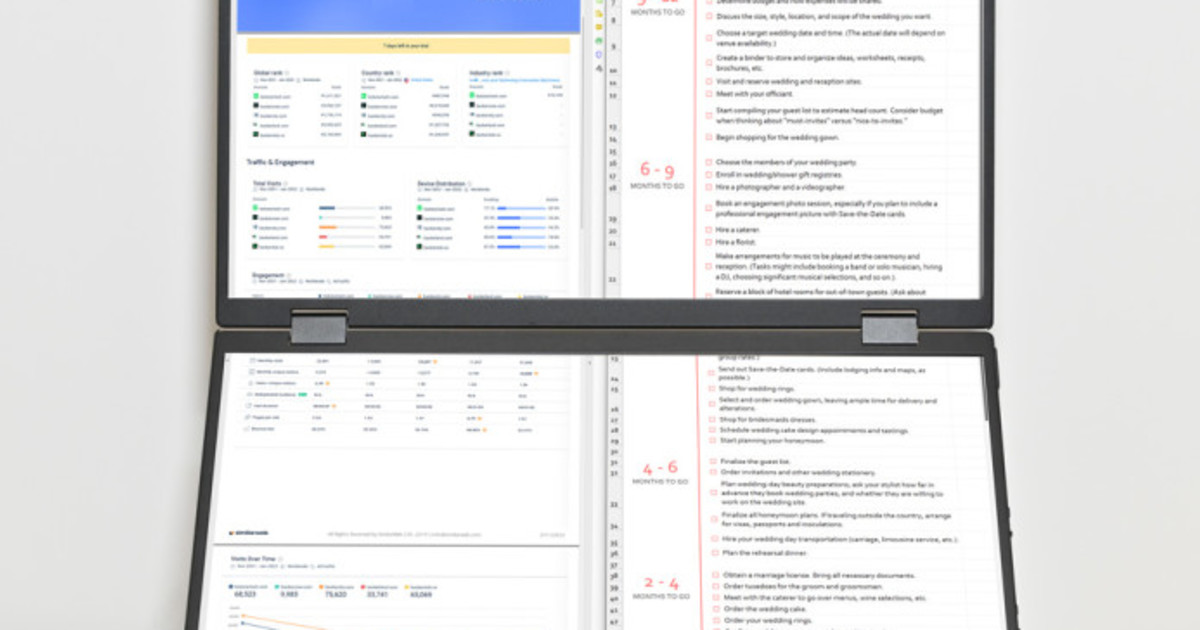Viewport: 1200px width, 630px height.
Task: Click the yellow trial days remaining banner
Action: (x=408, y=46)
